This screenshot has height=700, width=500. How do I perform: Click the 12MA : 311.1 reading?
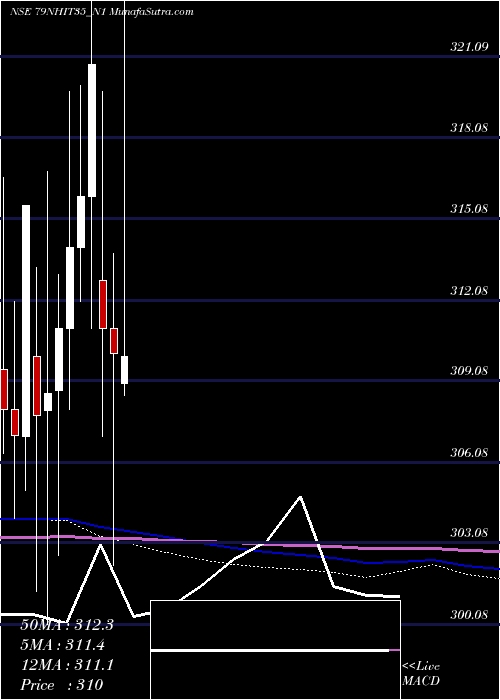point(67,665)
